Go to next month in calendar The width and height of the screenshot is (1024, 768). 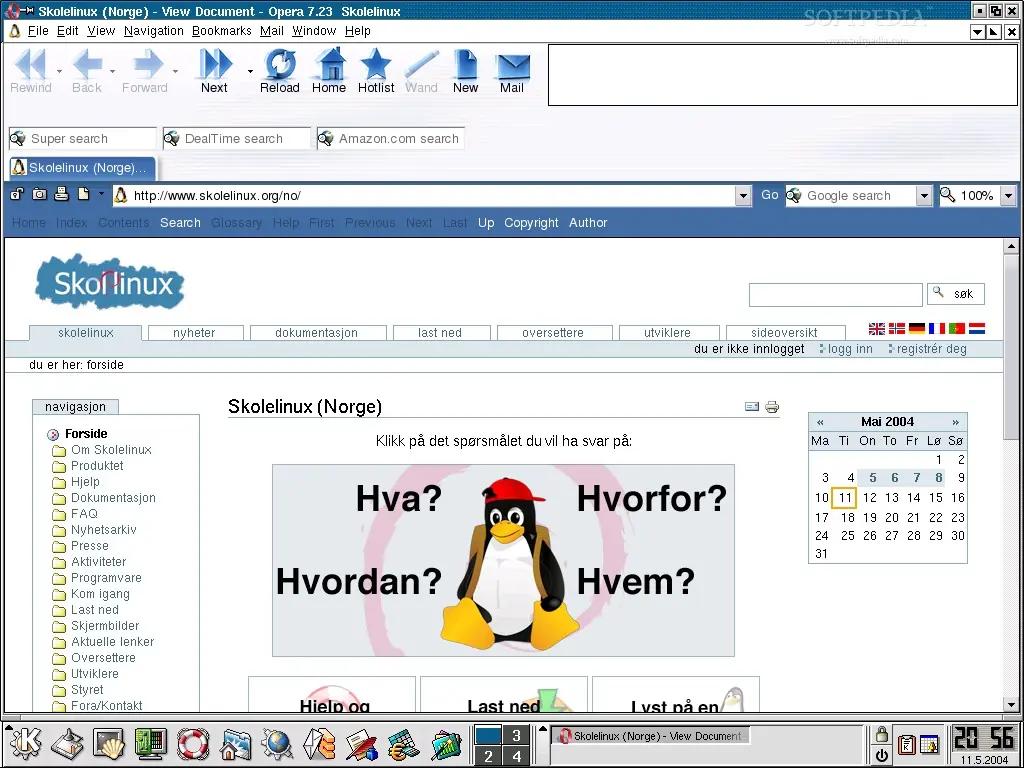[955, 422]
